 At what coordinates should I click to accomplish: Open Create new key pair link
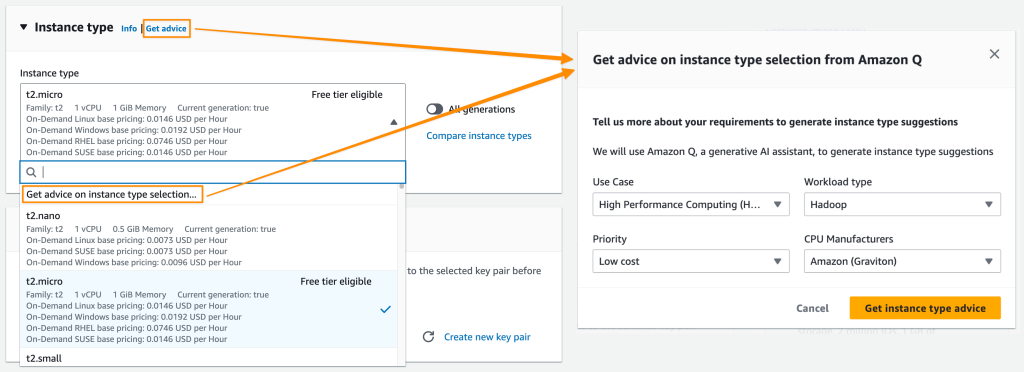tap(487, 337)
